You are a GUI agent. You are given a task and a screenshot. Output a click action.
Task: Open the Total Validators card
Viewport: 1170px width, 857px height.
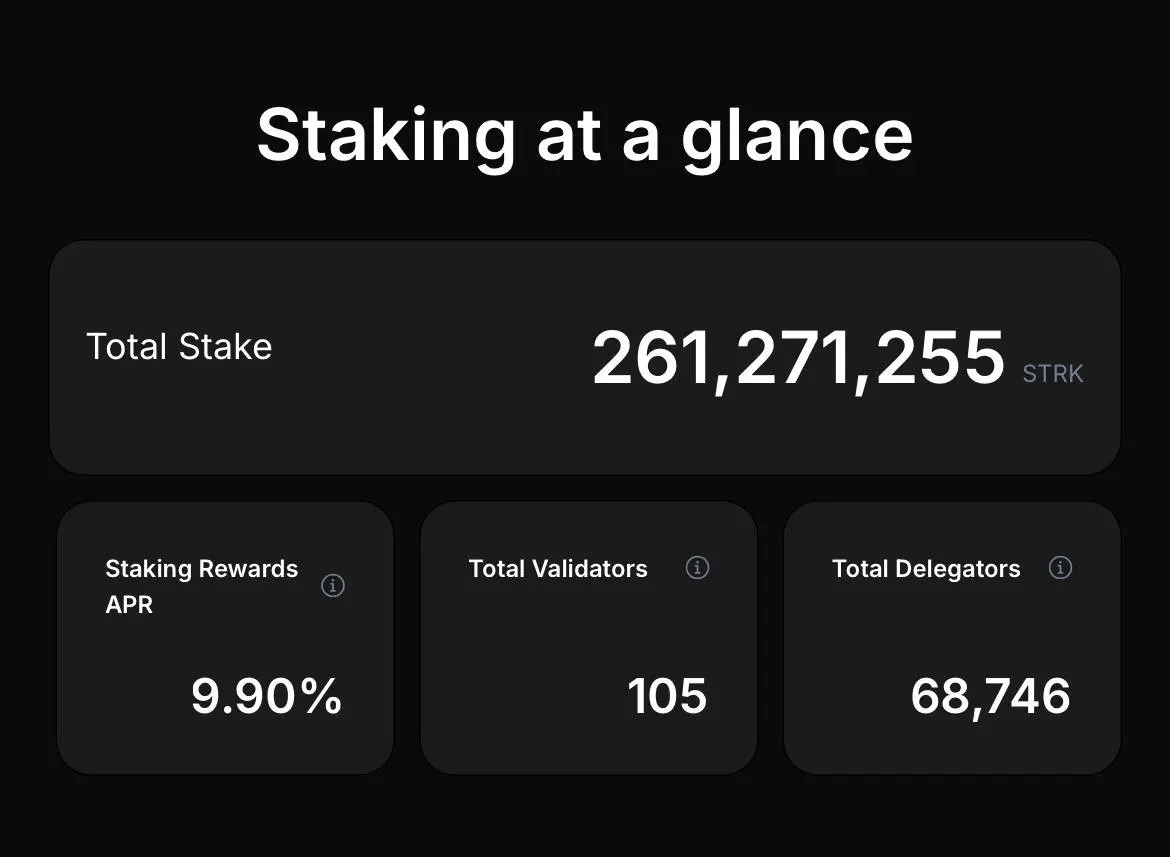coord(588,637)
